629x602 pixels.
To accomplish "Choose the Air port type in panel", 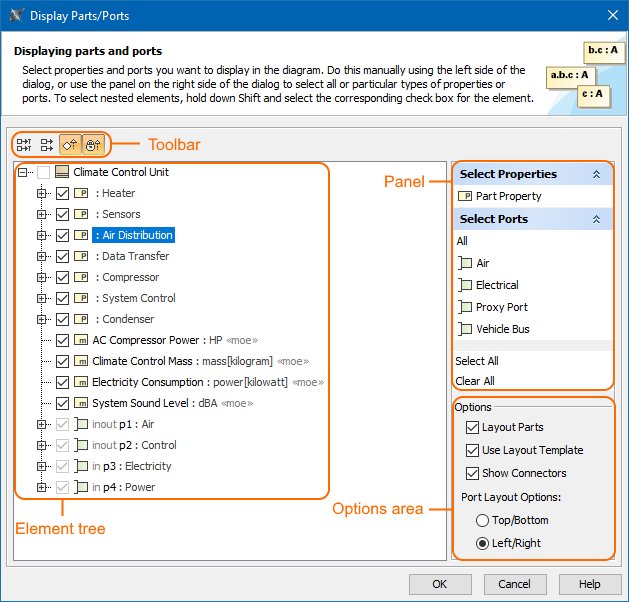I will (483, 263).
